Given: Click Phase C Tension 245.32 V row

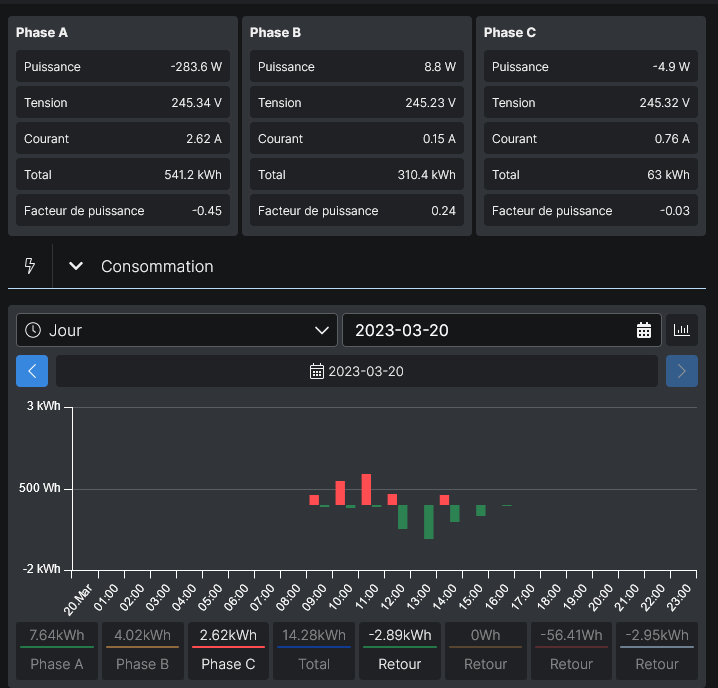Looking at the screenshot, I should 591,103.
